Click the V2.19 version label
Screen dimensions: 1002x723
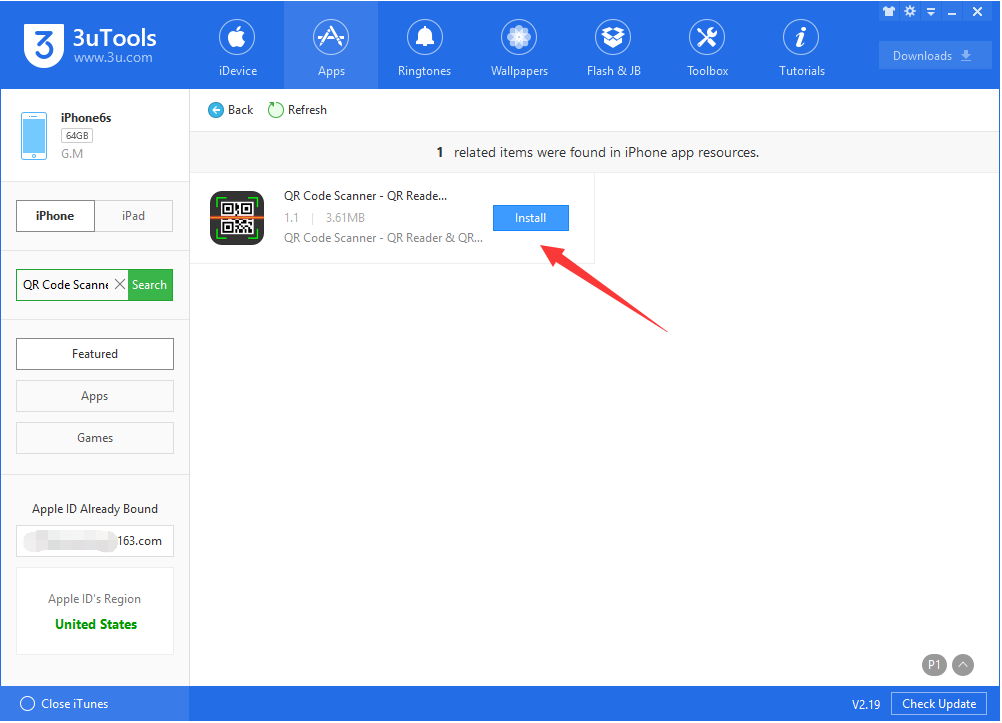pyautogui.click(x=866, y=704)
